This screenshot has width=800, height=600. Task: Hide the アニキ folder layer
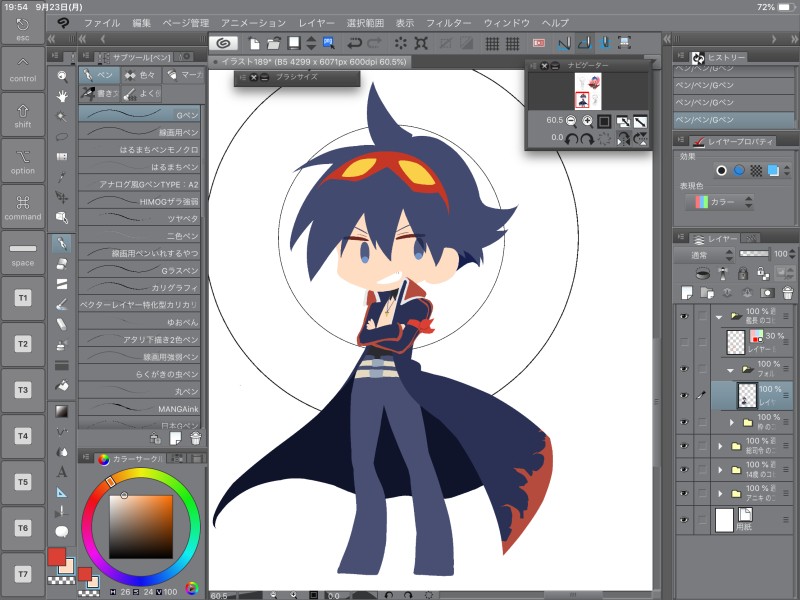tap(684, 493)
